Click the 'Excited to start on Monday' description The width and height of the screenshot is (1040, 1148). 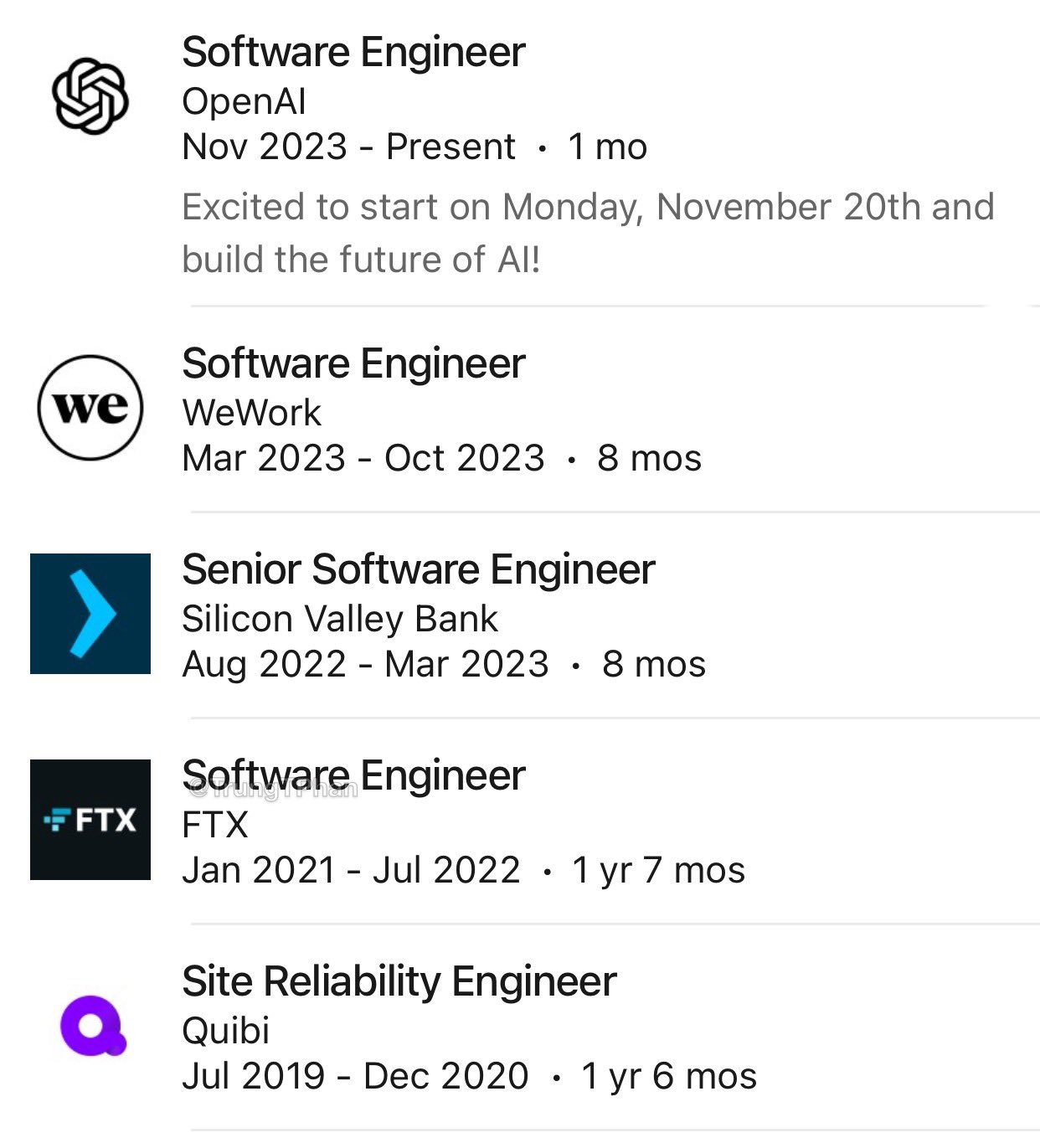588,233
